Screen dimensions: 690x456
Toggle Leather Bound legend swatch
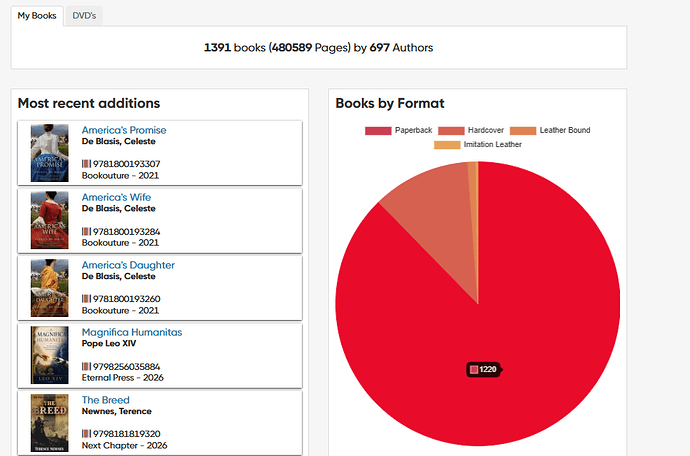pos(523,131)
